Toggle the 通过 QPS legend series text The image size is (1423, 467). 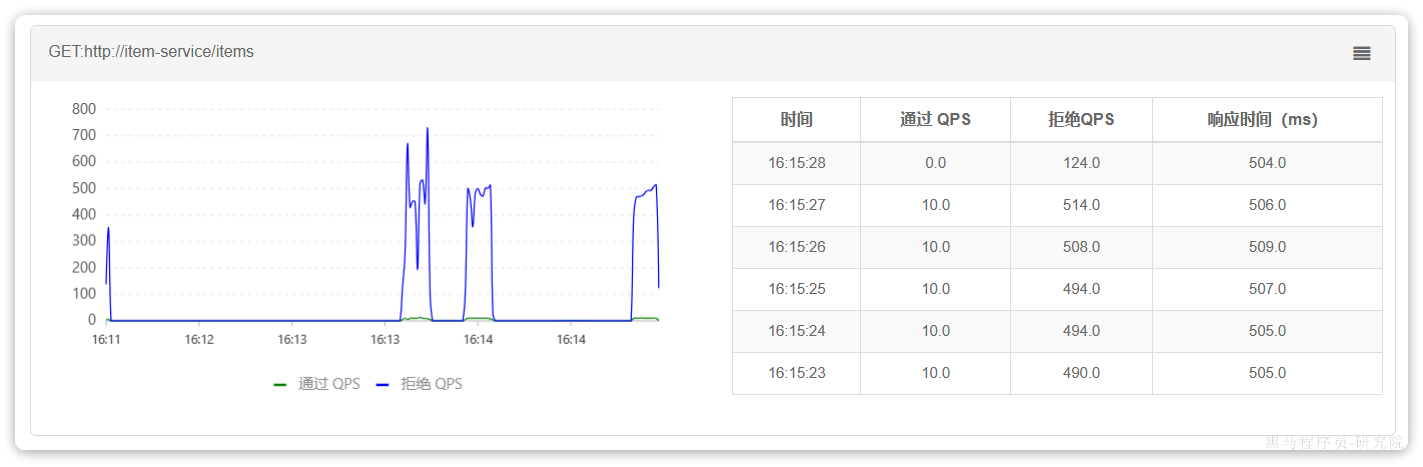(329, 384)
